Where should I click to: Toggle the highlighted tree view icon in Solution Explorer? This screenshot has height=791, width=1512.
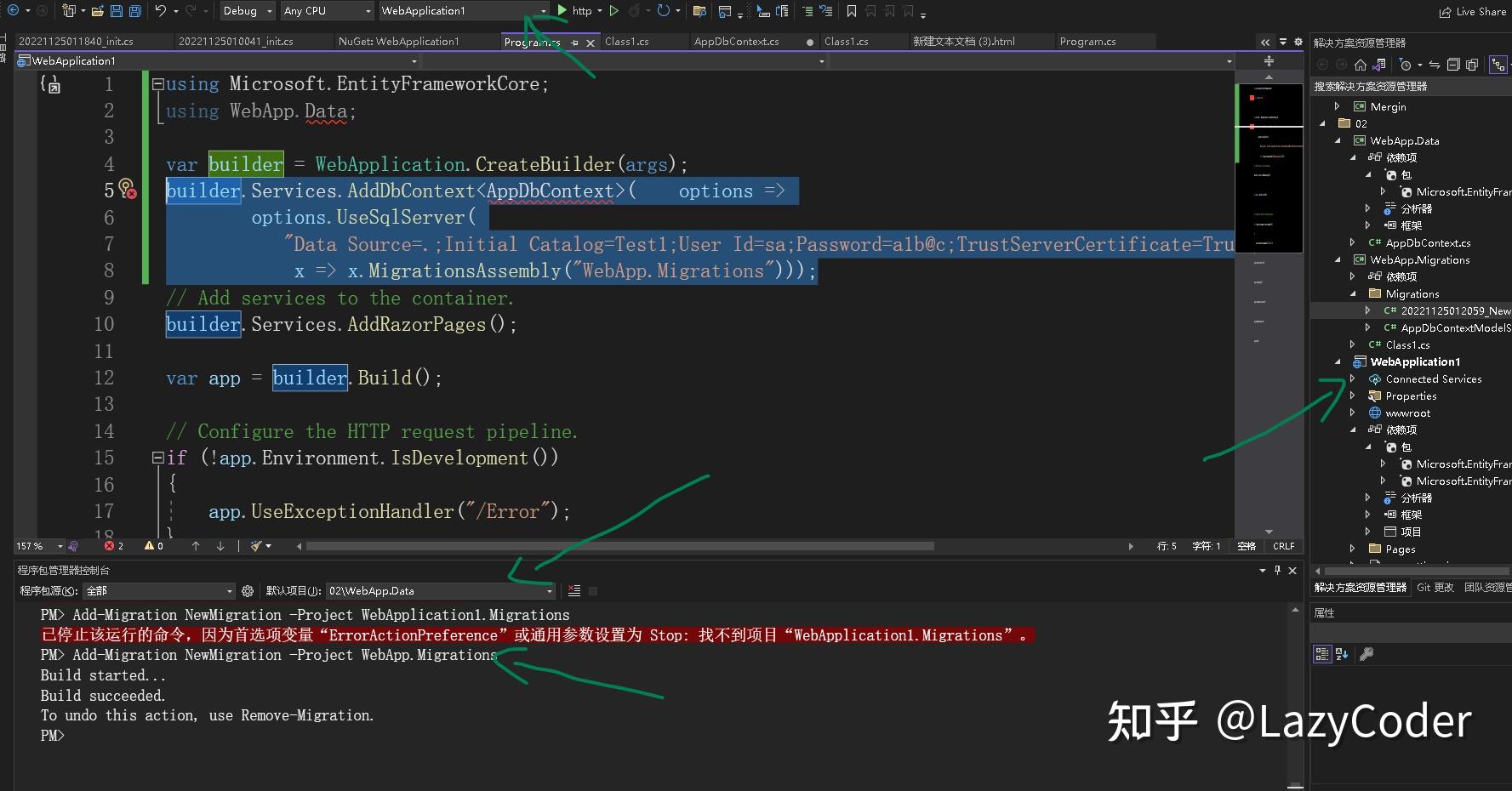(x=1498, y=65)
